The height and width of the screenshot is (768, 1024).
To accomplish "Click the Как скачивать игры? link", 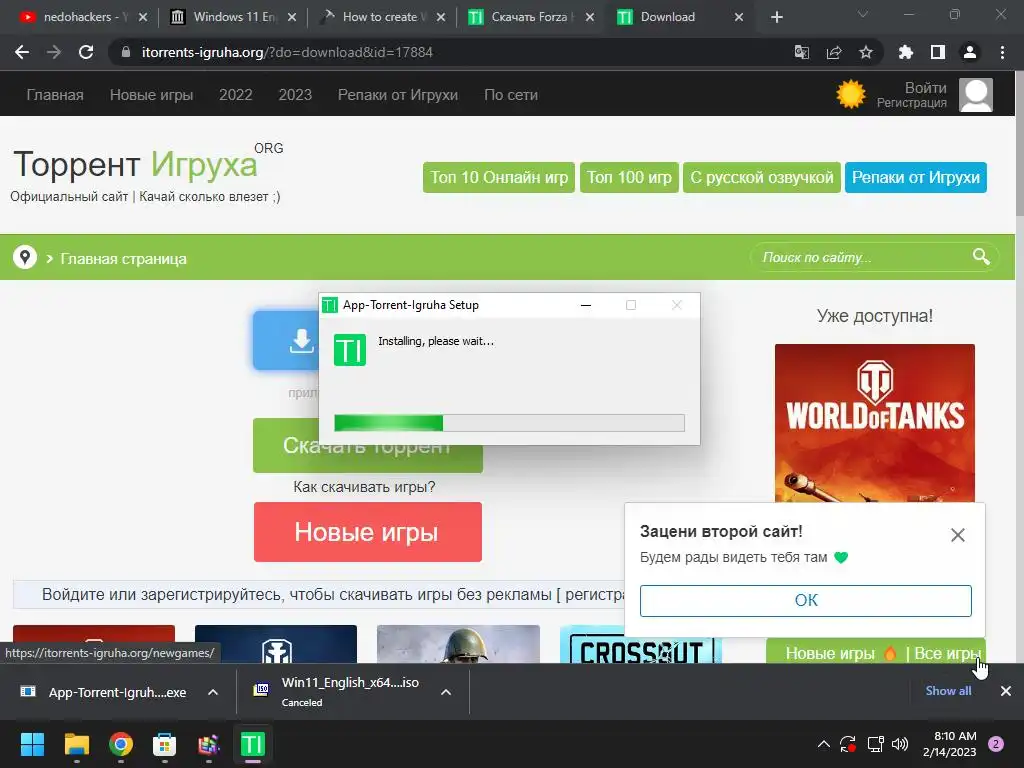I will coord(364,487).
